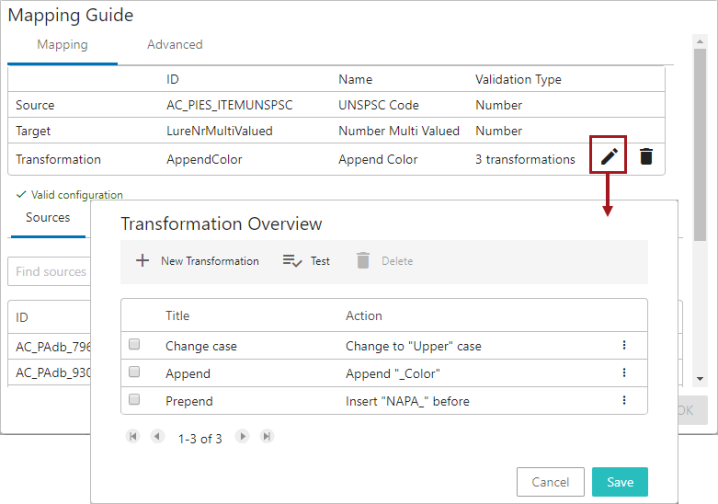718x504 pixels.
Task: Go to first page of transformations
Action: point(133,437)
